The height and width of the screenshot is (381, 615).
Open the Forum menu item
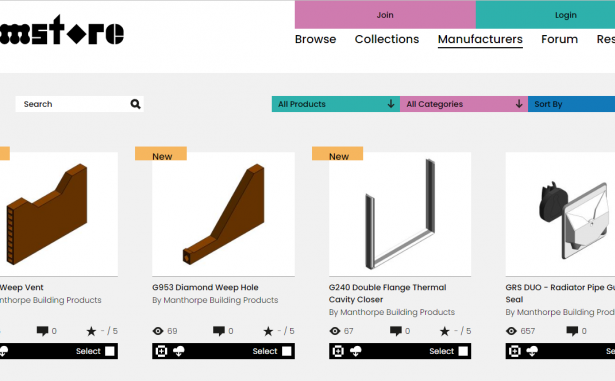coord(559,39)
